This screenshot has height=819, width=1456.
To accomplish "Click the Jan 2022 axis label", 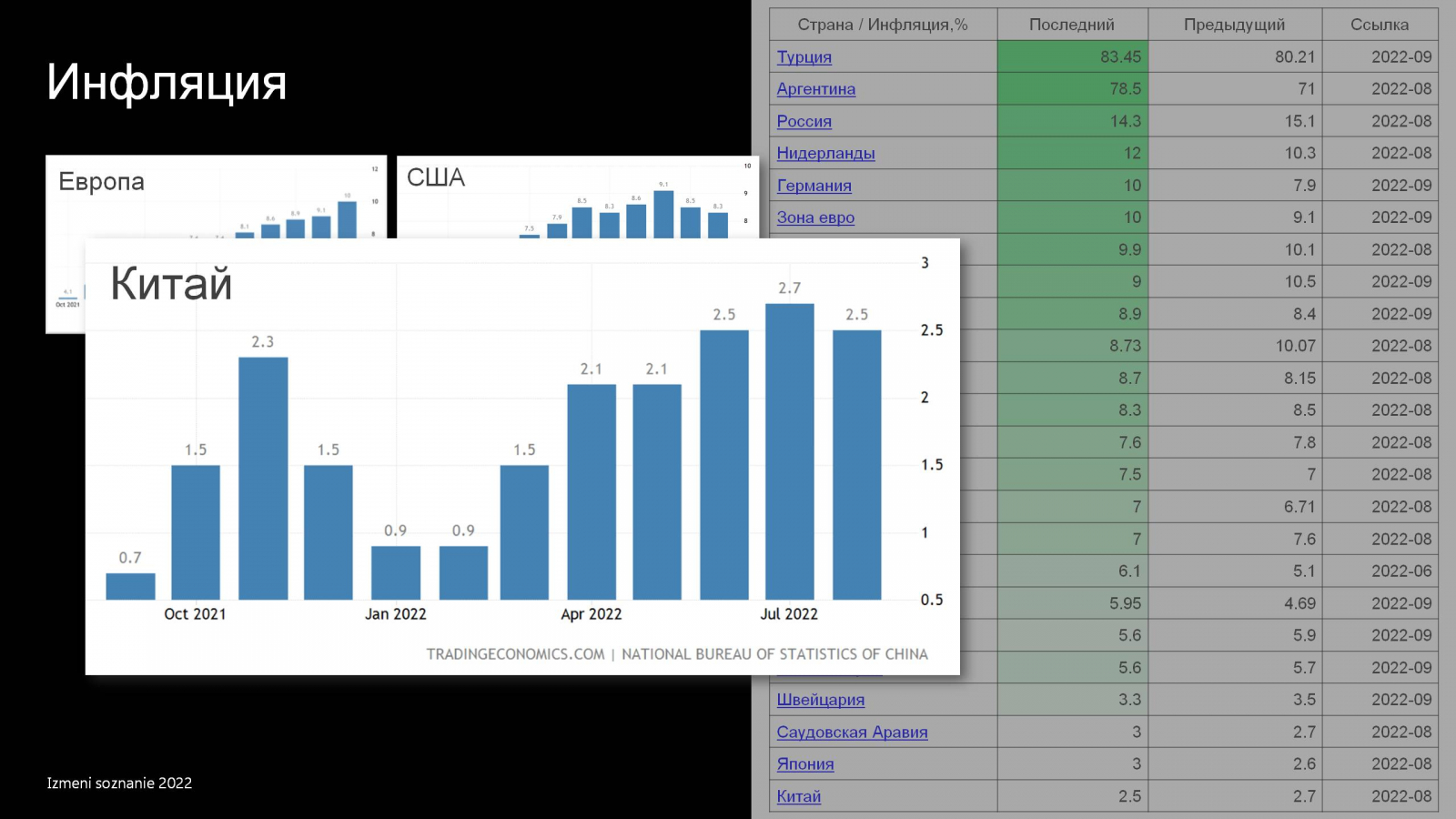I will click(x=395, y=614).
